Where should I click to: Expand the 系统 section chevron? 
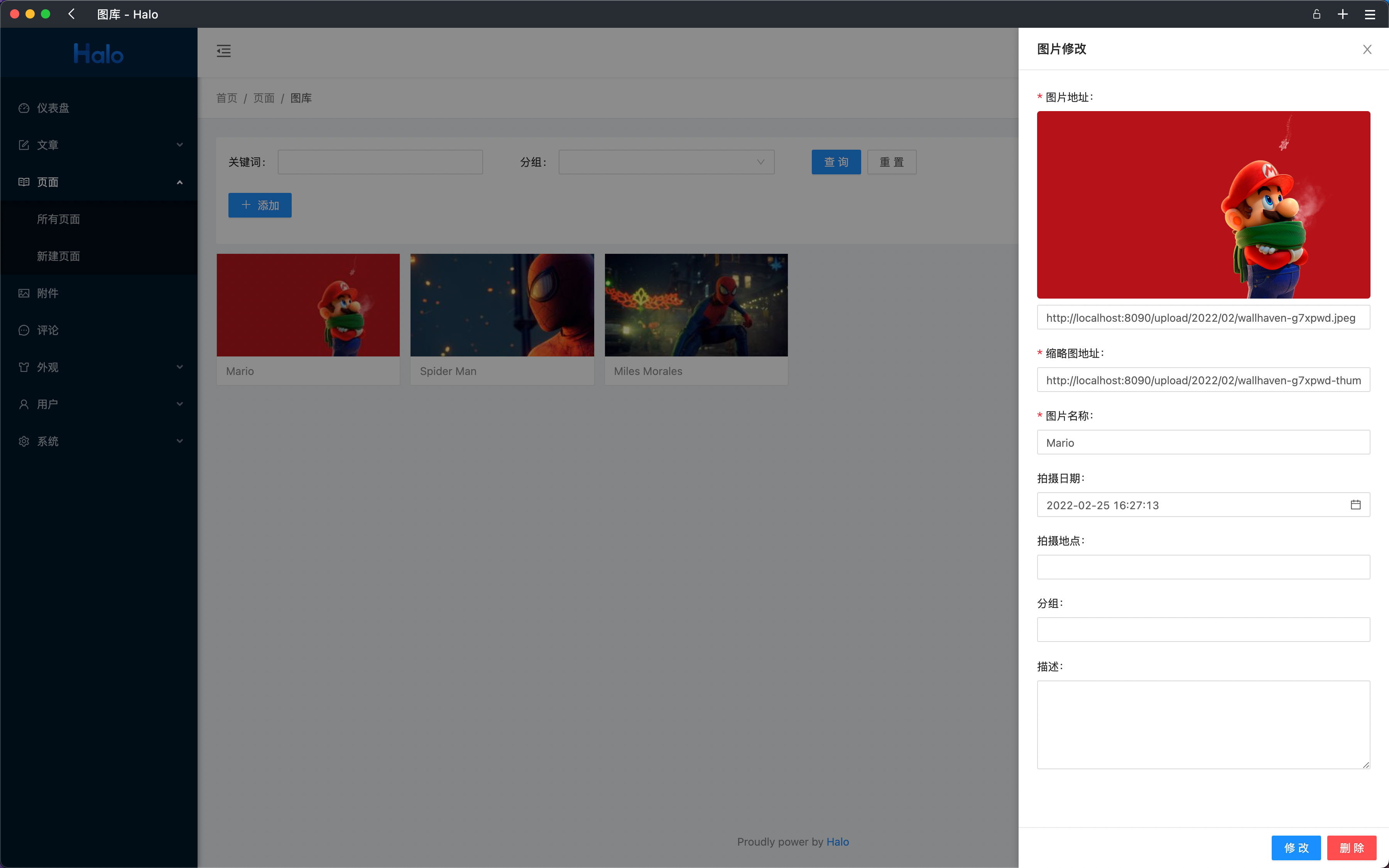[x=180, y=441]
